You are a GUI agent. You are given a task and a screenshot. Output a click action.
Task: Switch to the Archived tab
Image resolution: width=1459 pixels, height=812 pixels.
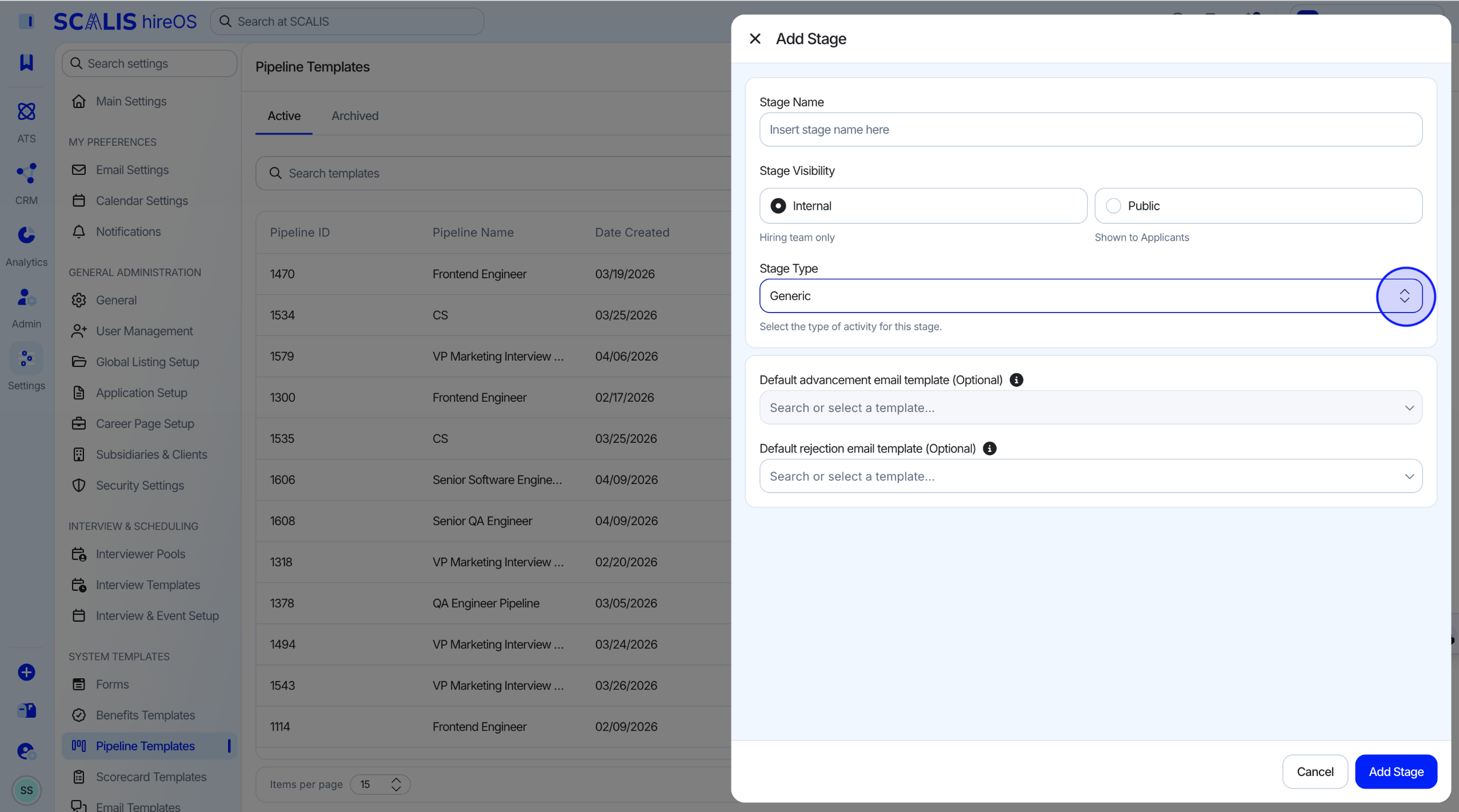[355, 116]
